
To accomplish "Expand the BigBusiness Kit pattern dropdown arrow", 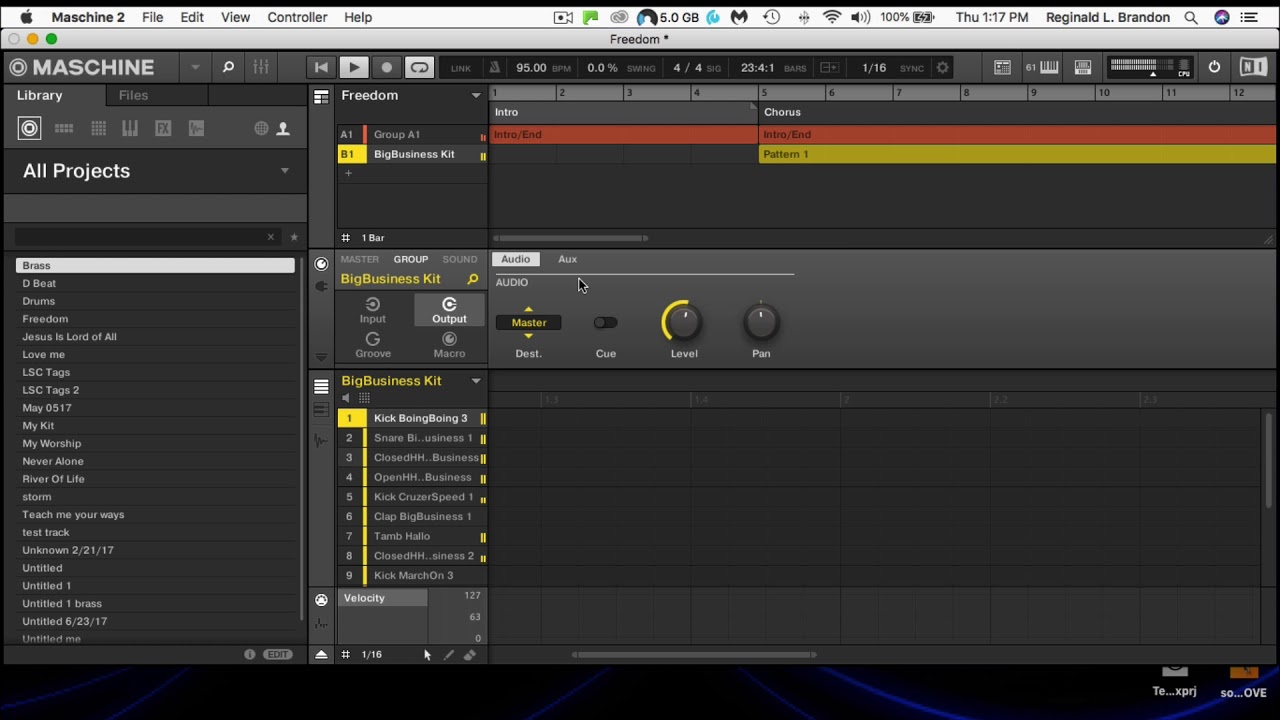I will click(x=476, y=381).
